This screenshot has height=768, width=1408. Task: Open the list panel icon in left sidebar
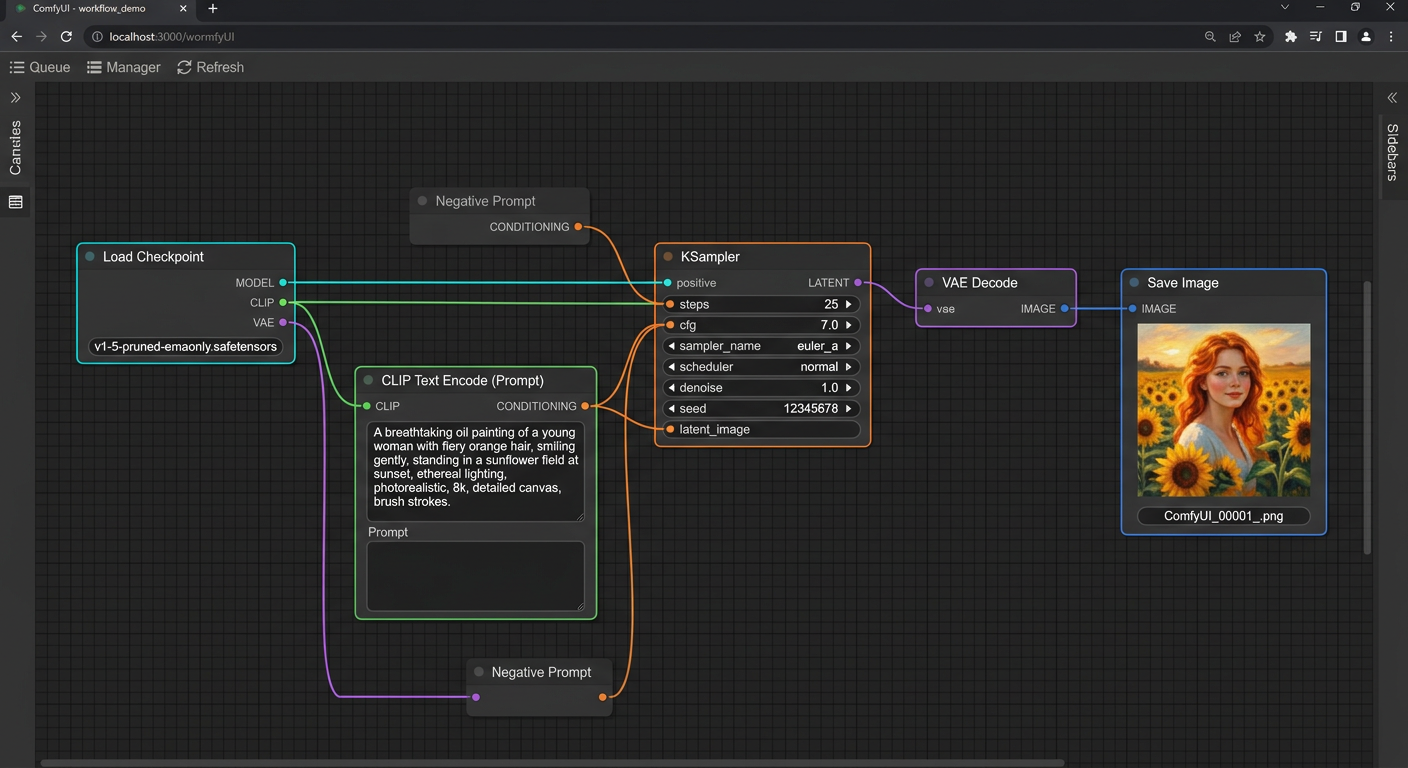click(x=15, y=202)
